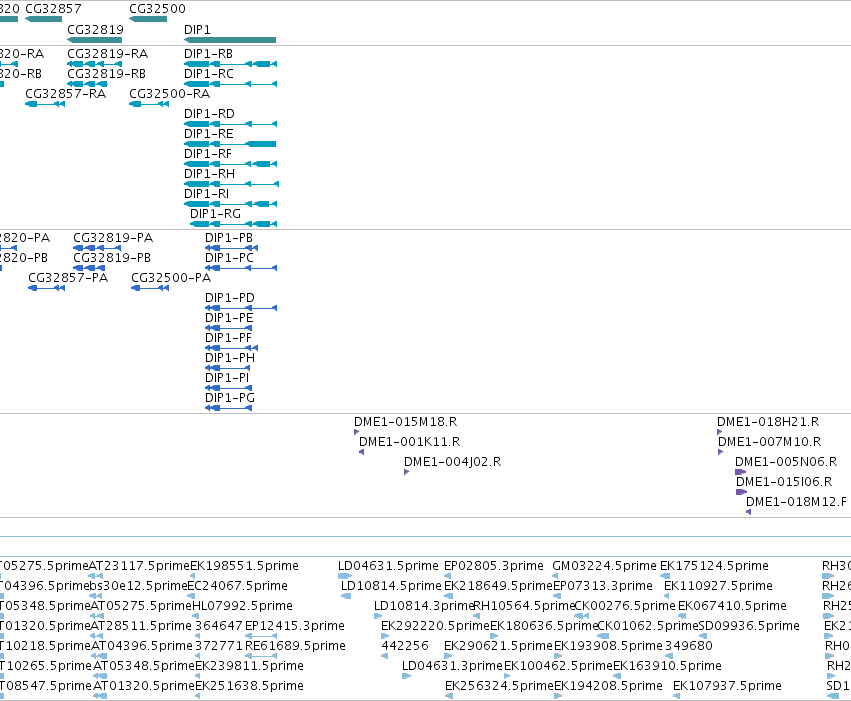The width and height of the screenshot is (851, 701).
Task: Open the EK256324.5prime EST label
Action: [499, 687]
